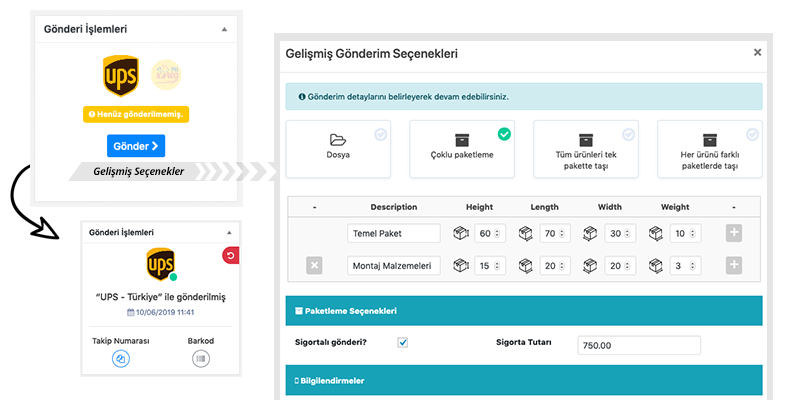Click weight box icon in Montaj Malzemeleri row
This screenshot has height=400, width=800.
click(656, 265)
